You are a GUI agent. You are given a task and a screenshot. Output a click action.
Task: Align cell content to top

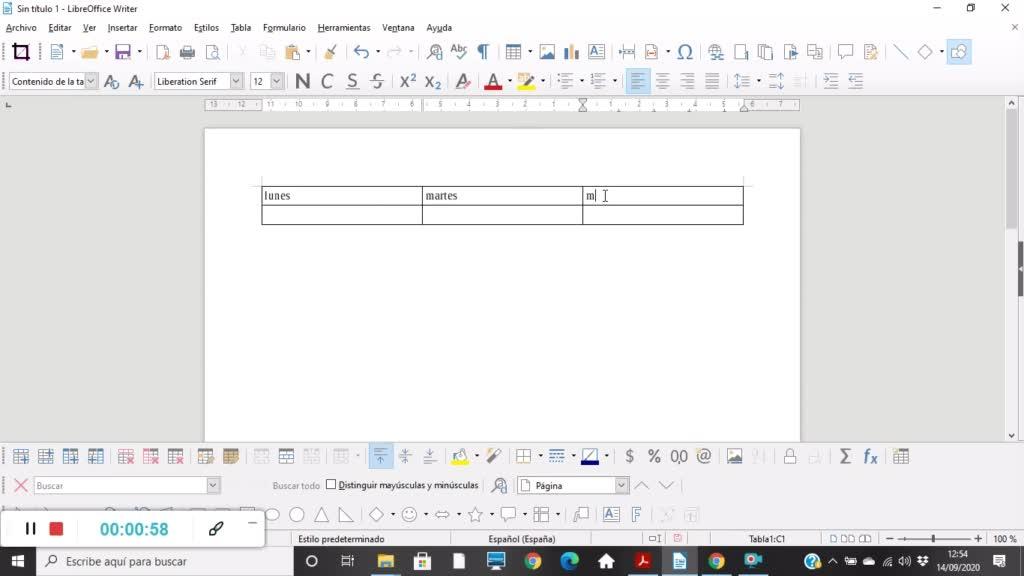[x=380, y=456]
